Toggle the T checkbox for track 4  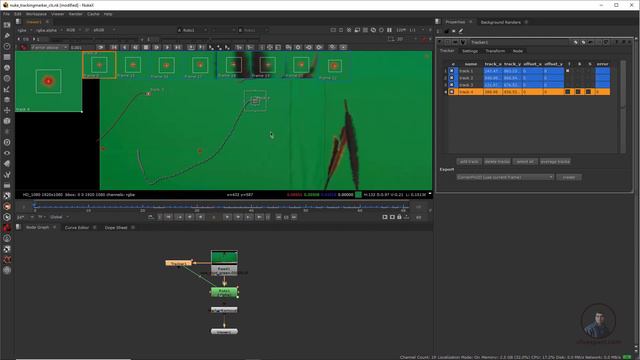tap(568, 92)
